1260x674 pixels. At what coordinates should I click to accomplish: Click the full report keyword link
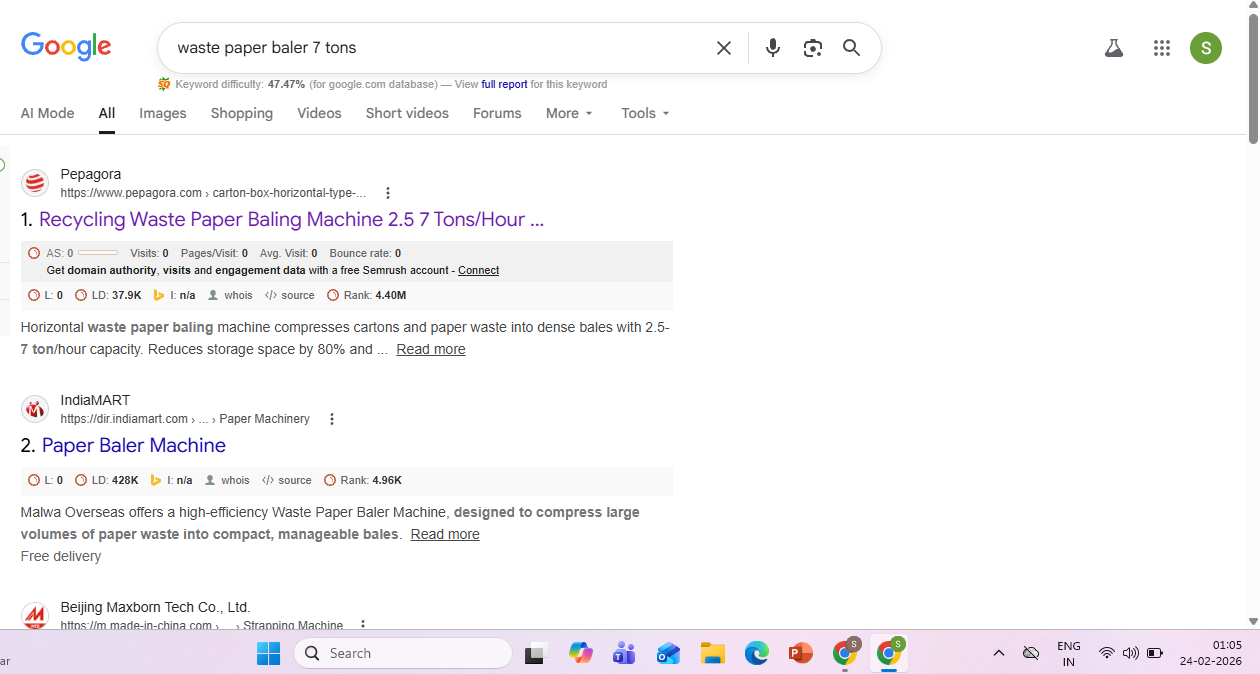[x=504, y=84]
